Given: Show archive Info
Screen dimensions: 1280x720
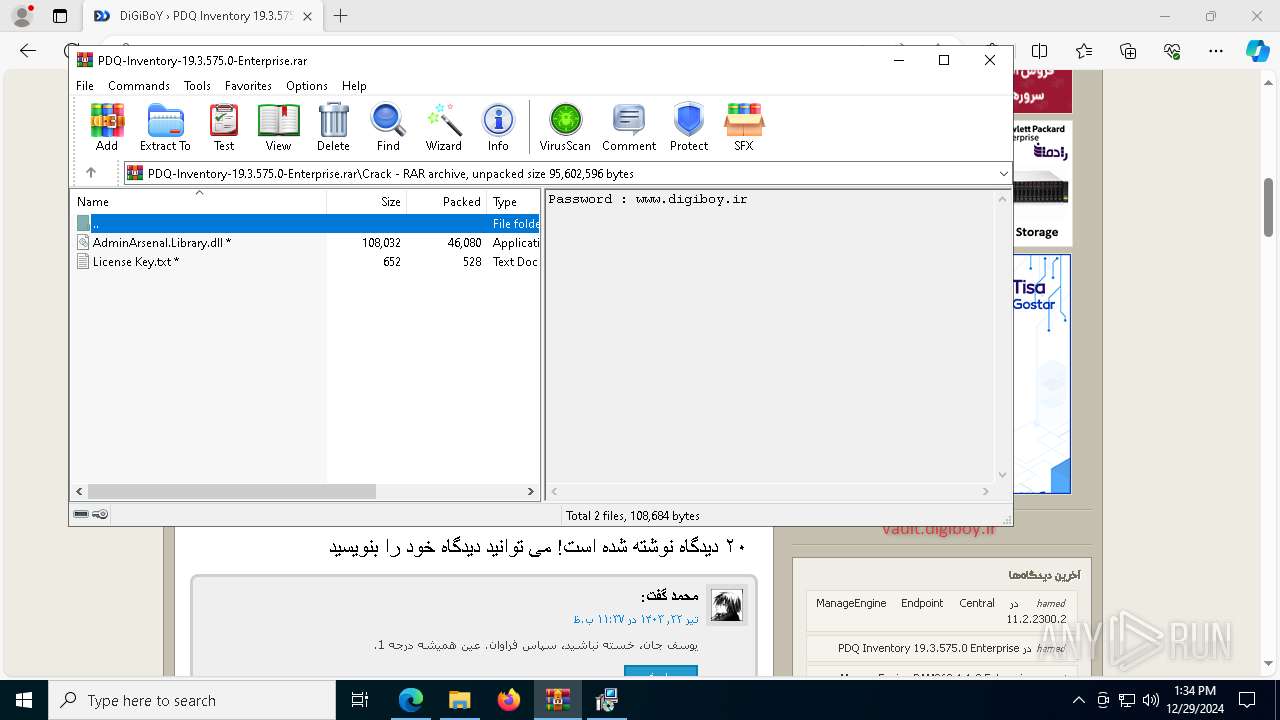Looking at the screenshot, I should click(498, 127).
